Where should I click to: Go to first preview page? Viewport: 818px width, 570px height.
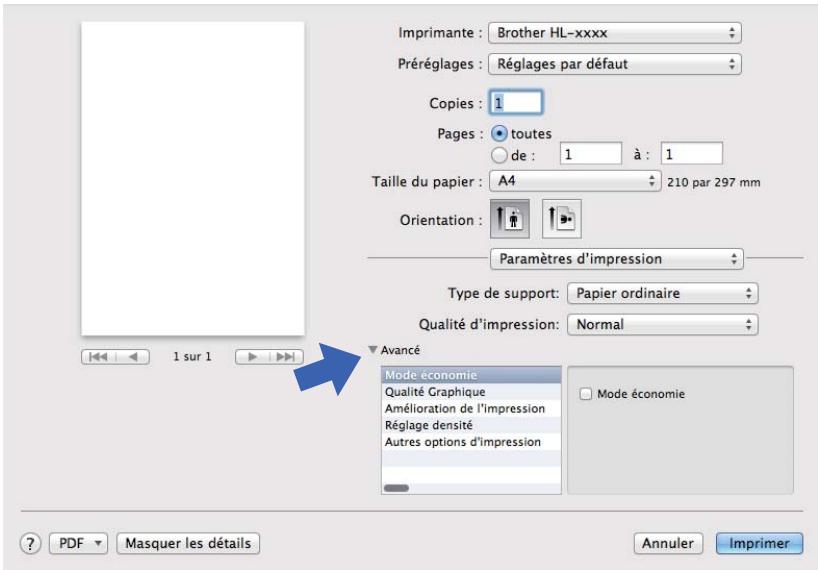point(99,357)
